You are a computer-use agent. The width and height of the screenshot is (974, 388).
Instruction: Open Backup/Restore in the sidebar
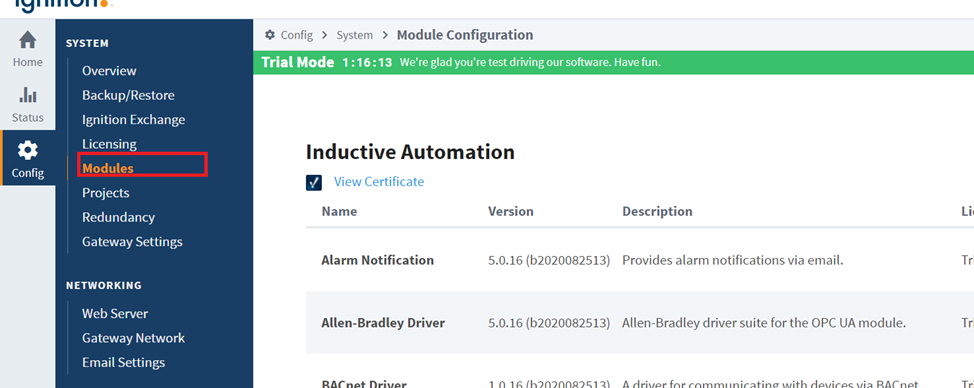click(x=128, y=95)
